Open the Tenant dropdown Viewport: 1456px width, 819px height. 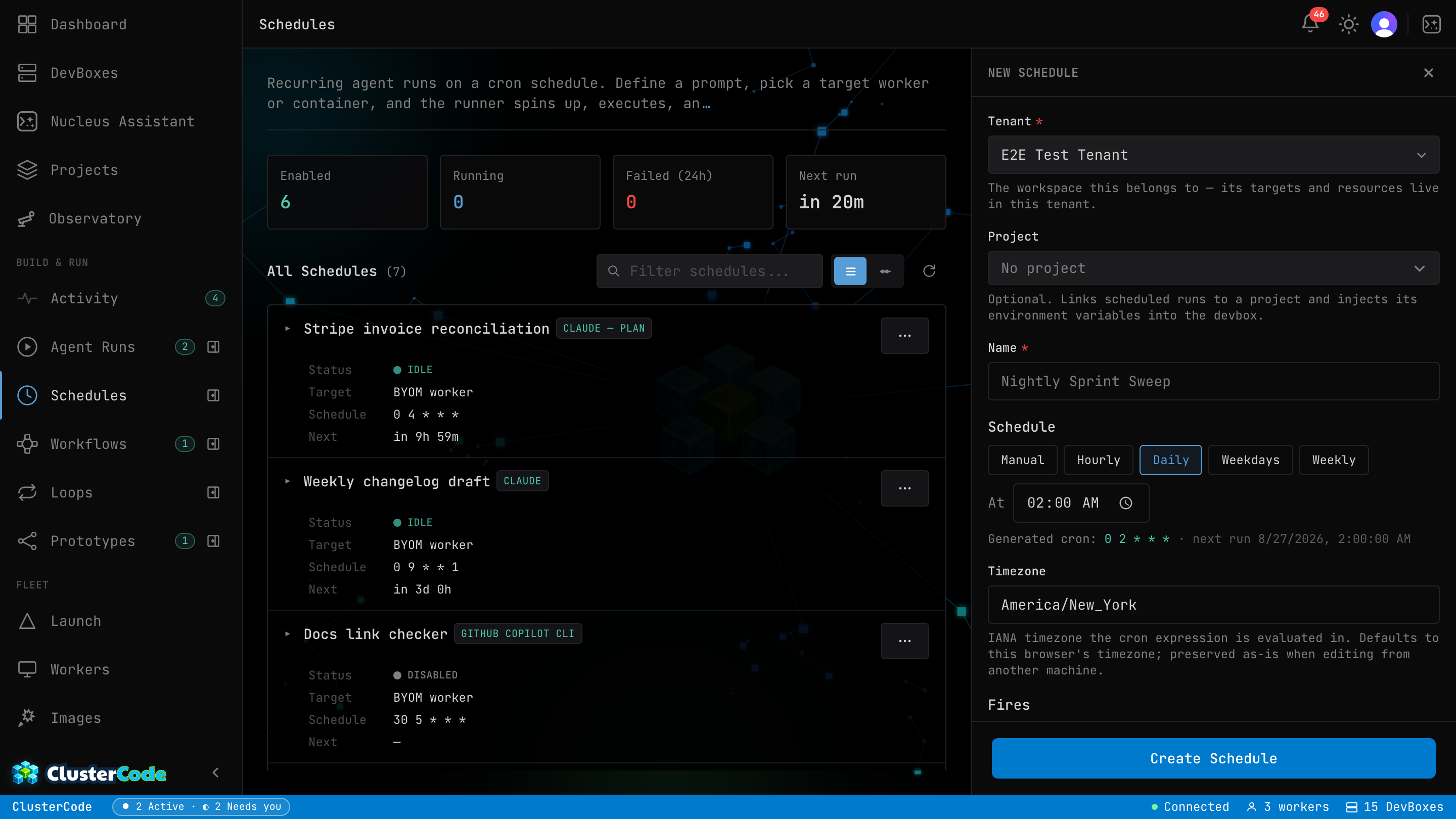click(x=1213, y=154)
